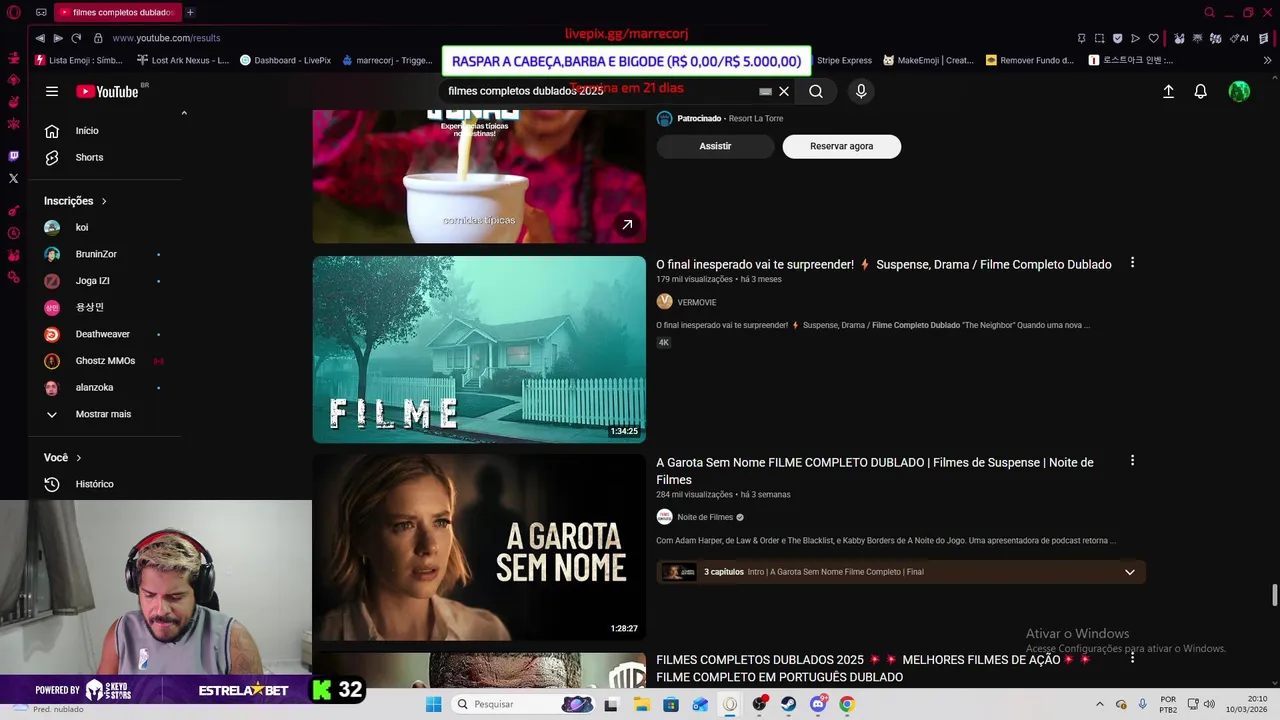Open the Dashboard - LivePix bookmark
The width and height of the screenshot is (1280, 720).
pos(285,60)
